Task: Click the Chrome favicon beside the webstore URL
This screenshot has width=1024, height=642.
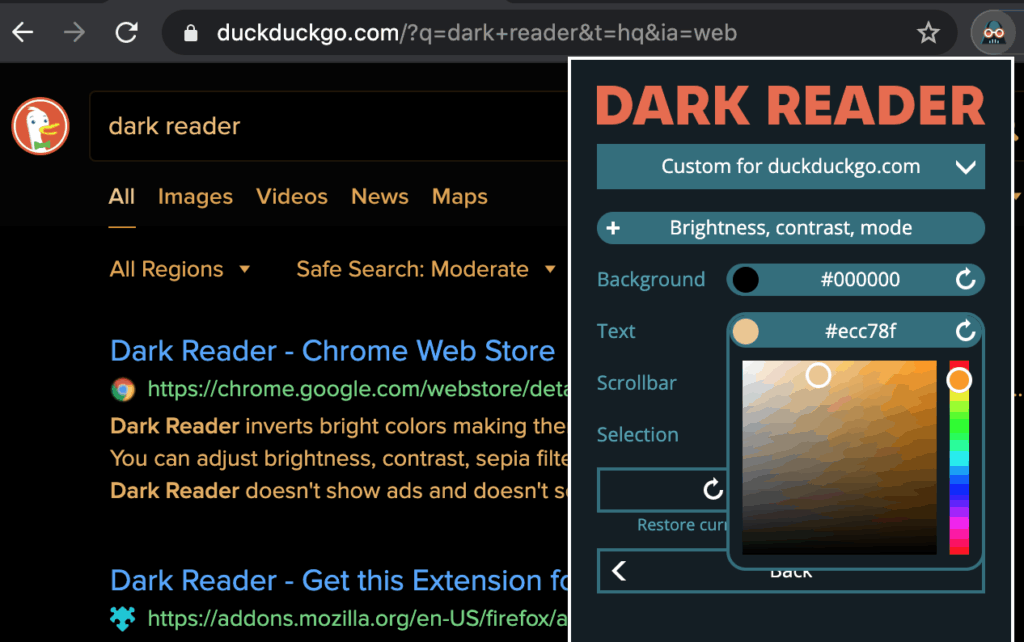Action: coord(123,389)
